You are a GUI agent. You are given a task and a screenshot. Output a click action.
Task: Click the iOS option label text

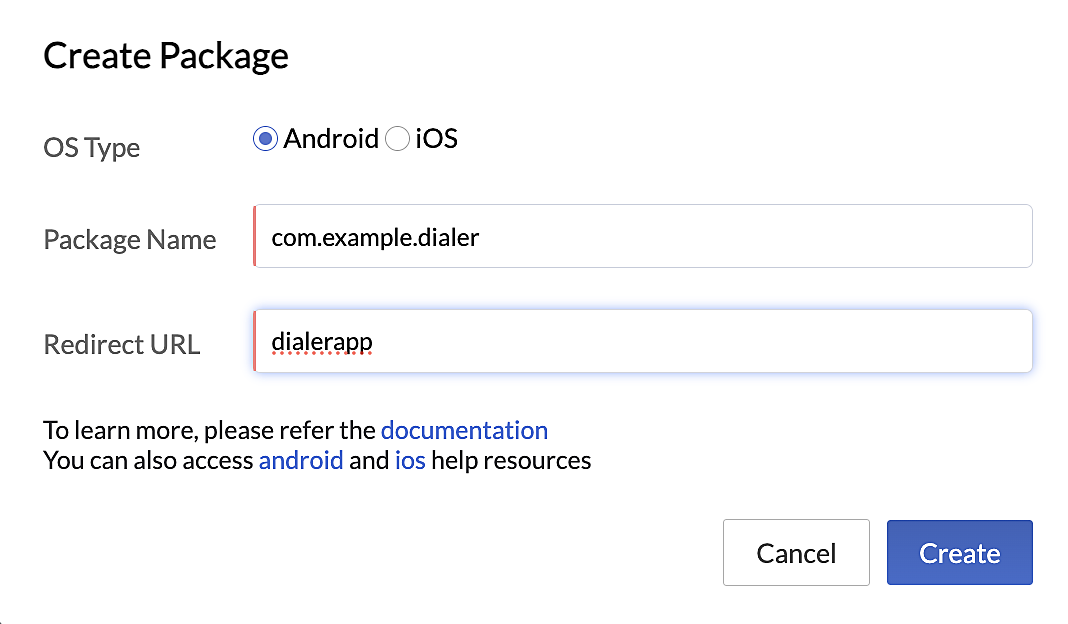tap(437, 139)
